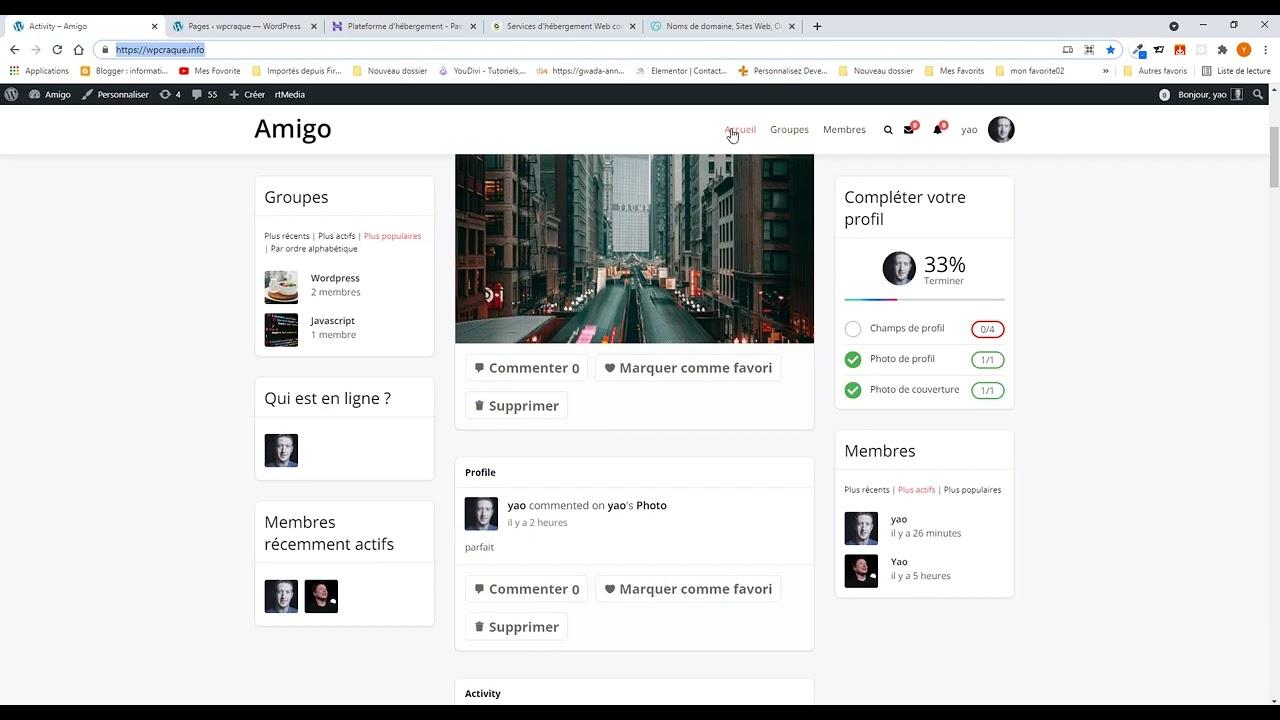Click the Champs de profil unchecked circle
The width and height of the screenshot is (1280, 720).
pyautogui.click(x=853, y=329)
